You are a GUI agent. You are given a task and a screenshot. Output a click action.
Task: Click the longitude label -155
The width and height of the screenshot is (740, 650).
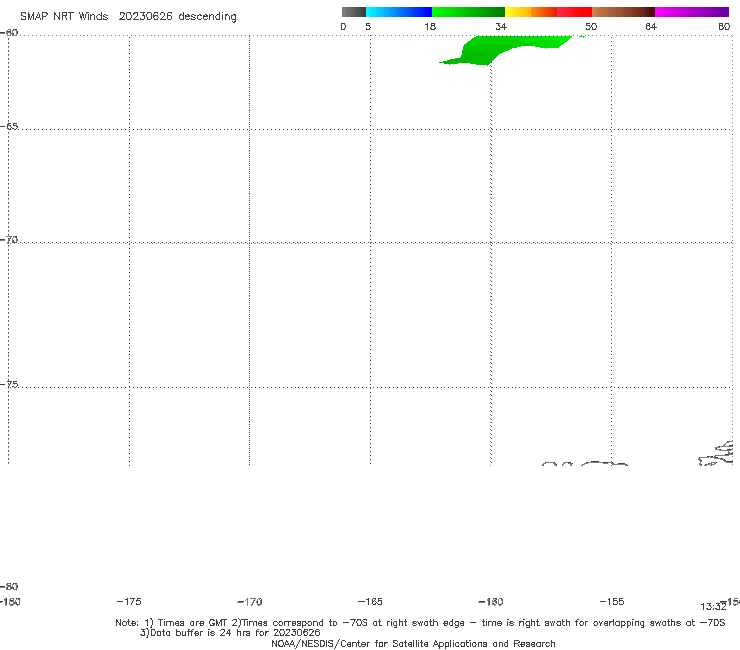tap(612, 601)
